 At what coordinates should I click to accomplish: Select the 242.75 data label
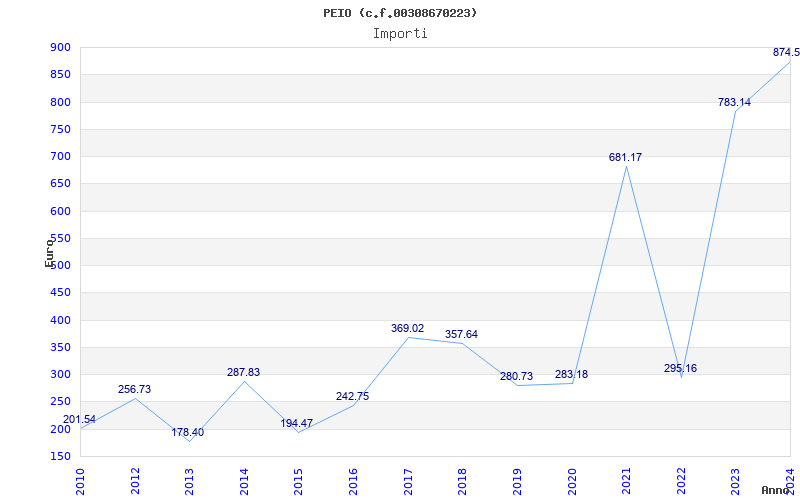353,396
